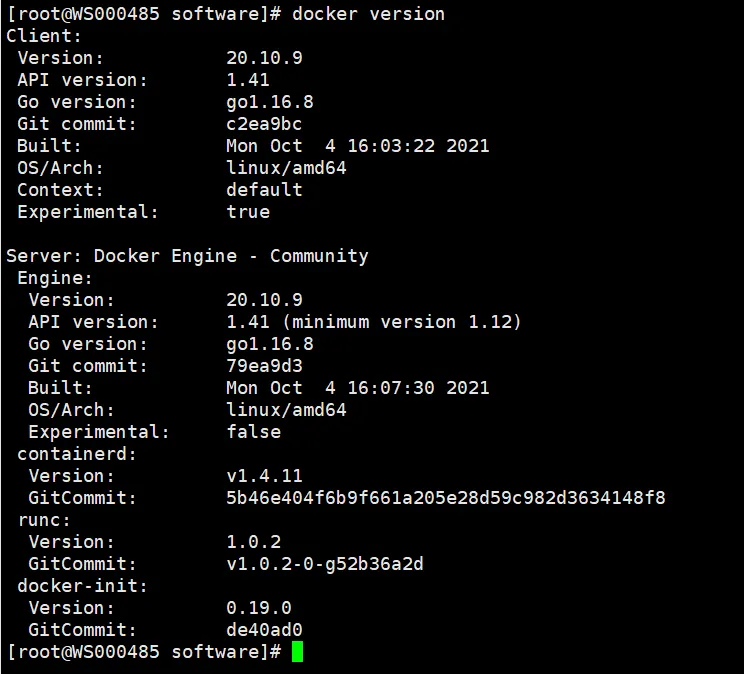744x674 pixels.
Task: Click the containerd version v1.4.11
Action: [x=264, y=476]
